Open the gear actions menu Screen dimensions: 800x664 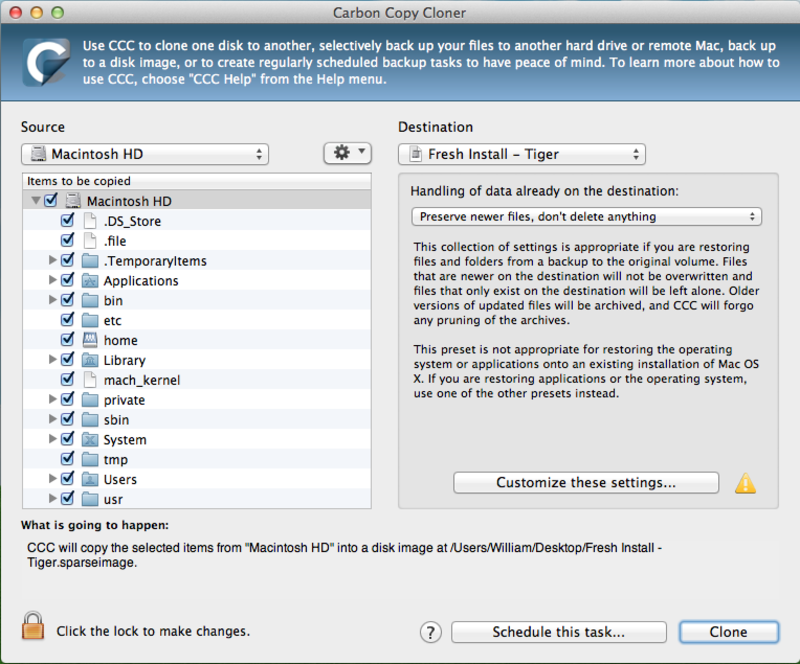(347, 153)
